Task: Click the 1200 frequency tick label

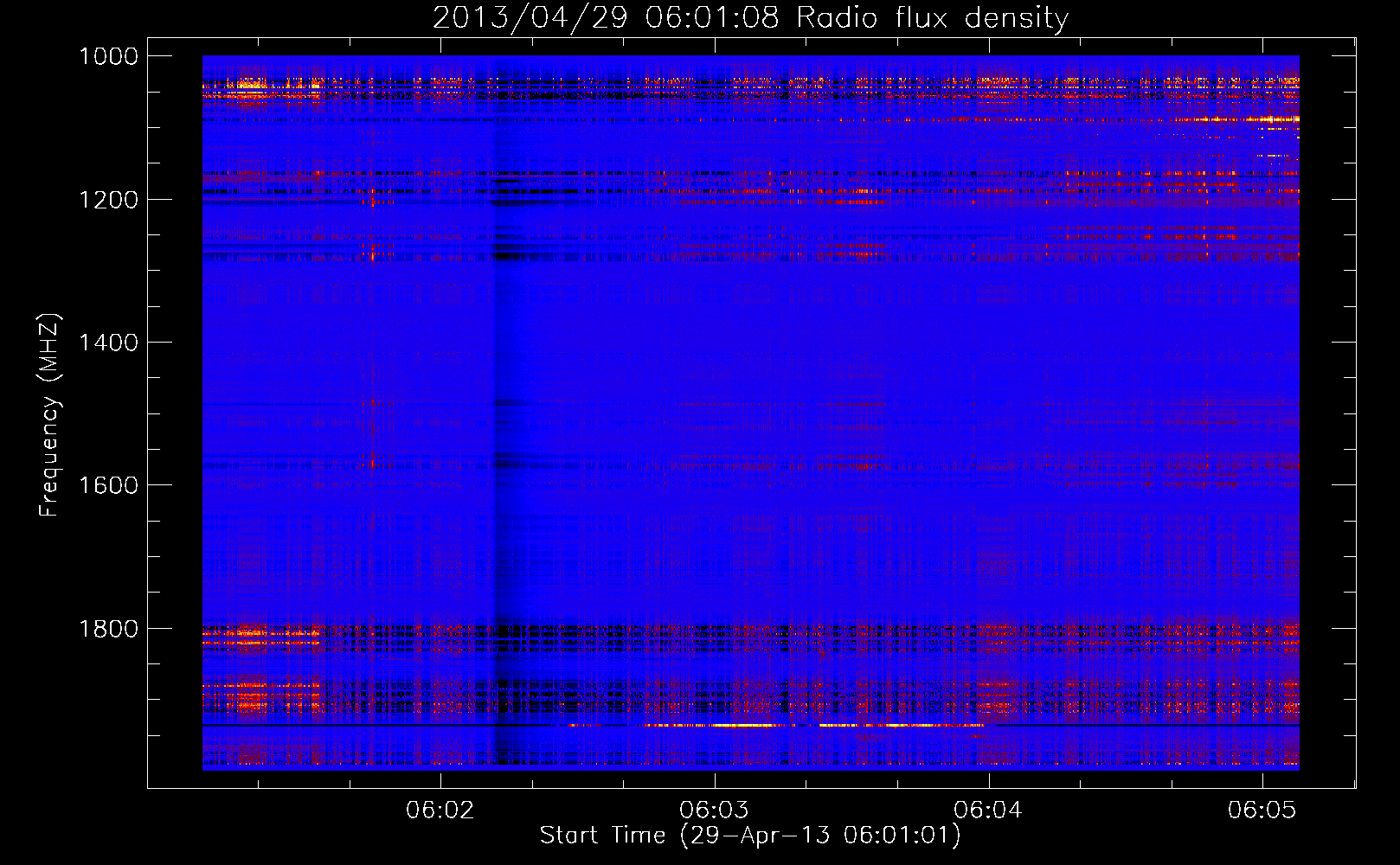Action: (109, 200)
